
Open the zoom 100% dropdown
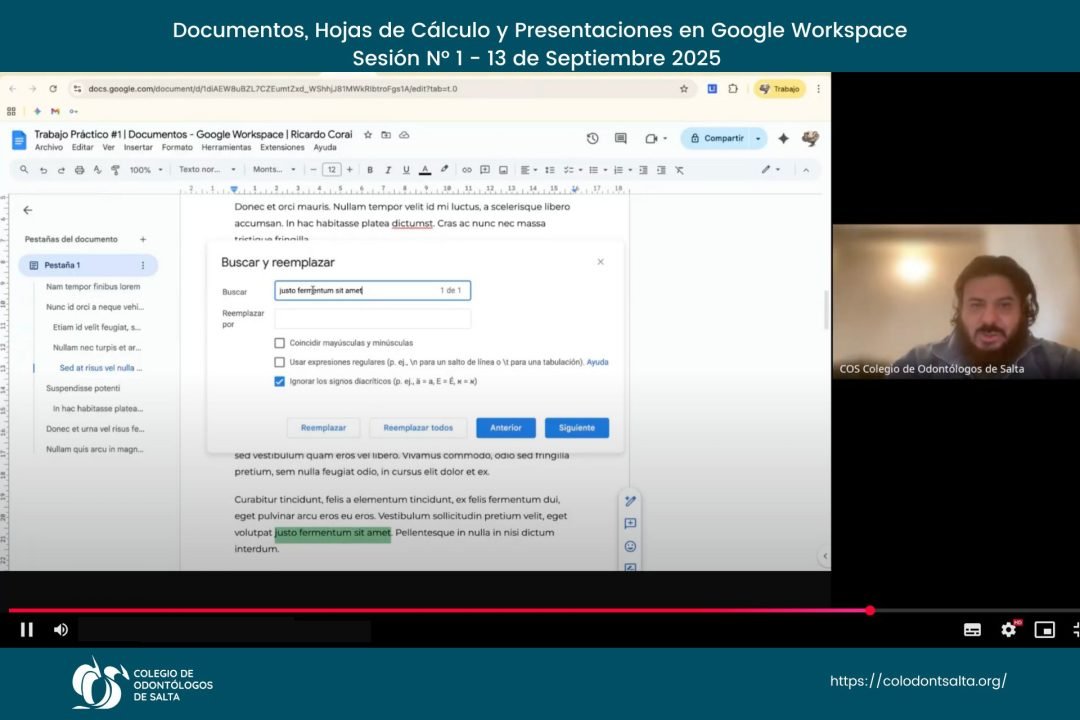pos(146,169)
